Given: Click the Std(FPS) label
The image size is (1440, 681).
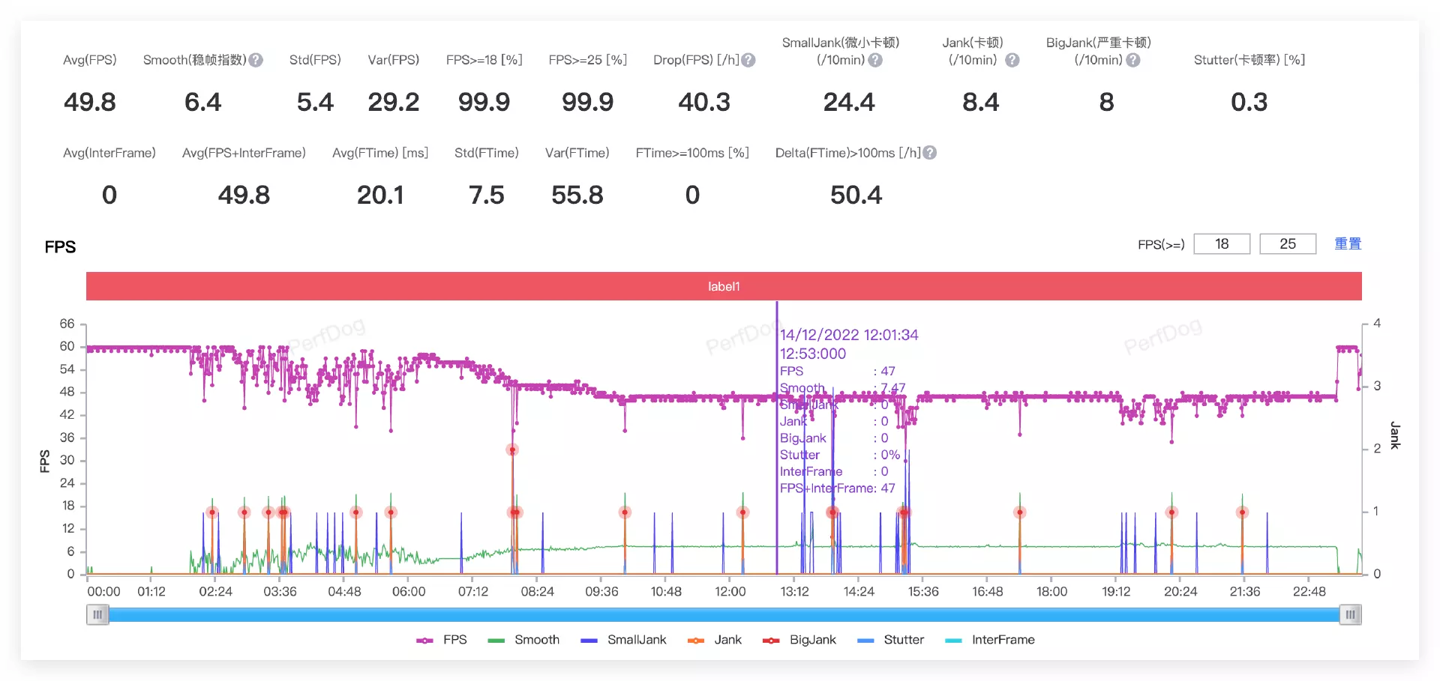Looking at the screenshot, I should click(315, 60).
